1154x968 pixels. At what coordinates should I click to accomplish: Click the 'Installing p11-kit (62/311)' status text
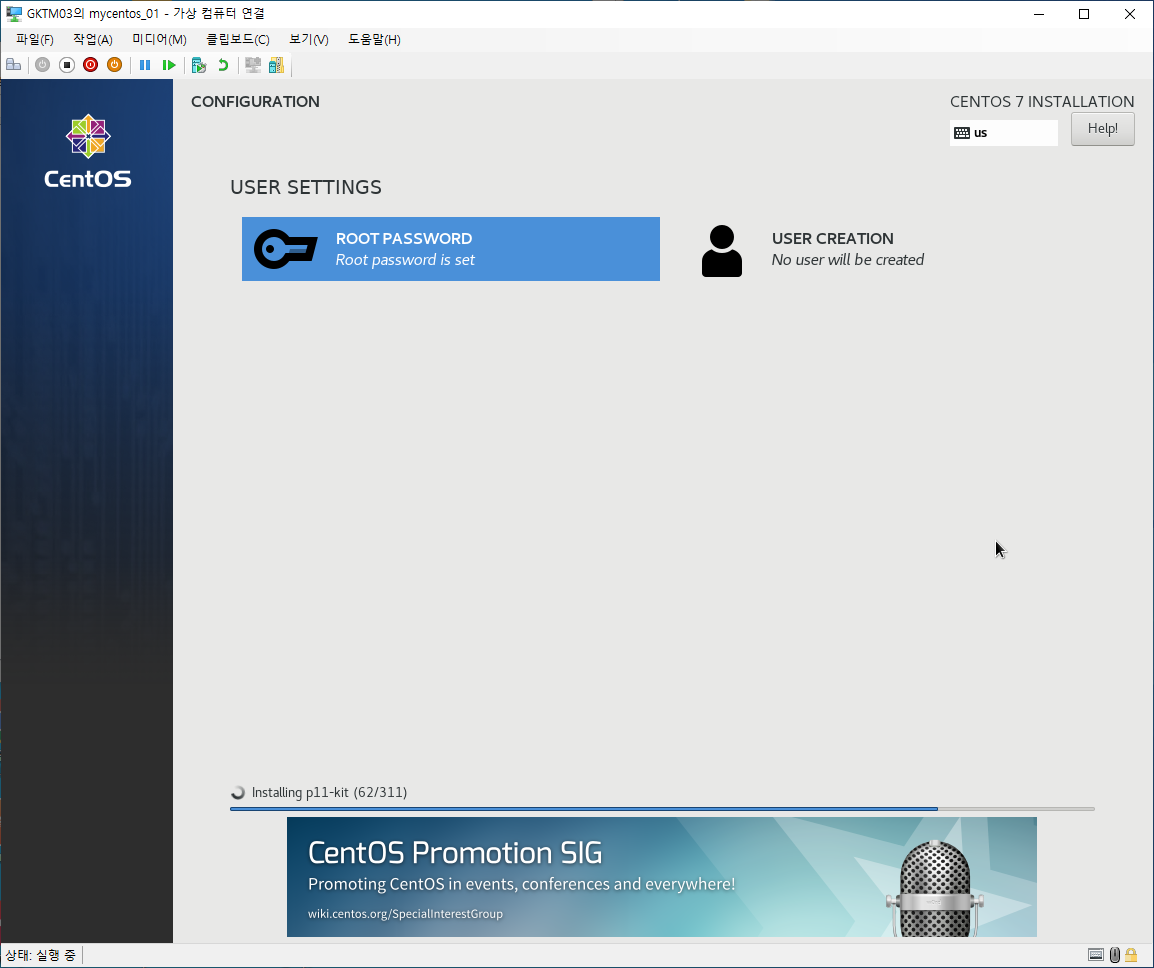(x=329, y=792)
